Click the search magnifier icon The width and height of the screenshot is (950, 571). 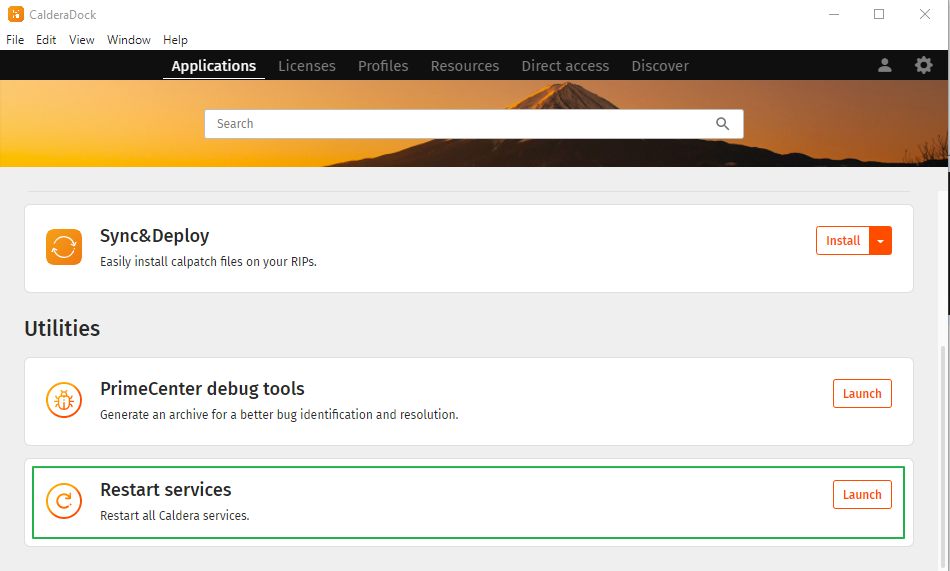coord(723,124)
